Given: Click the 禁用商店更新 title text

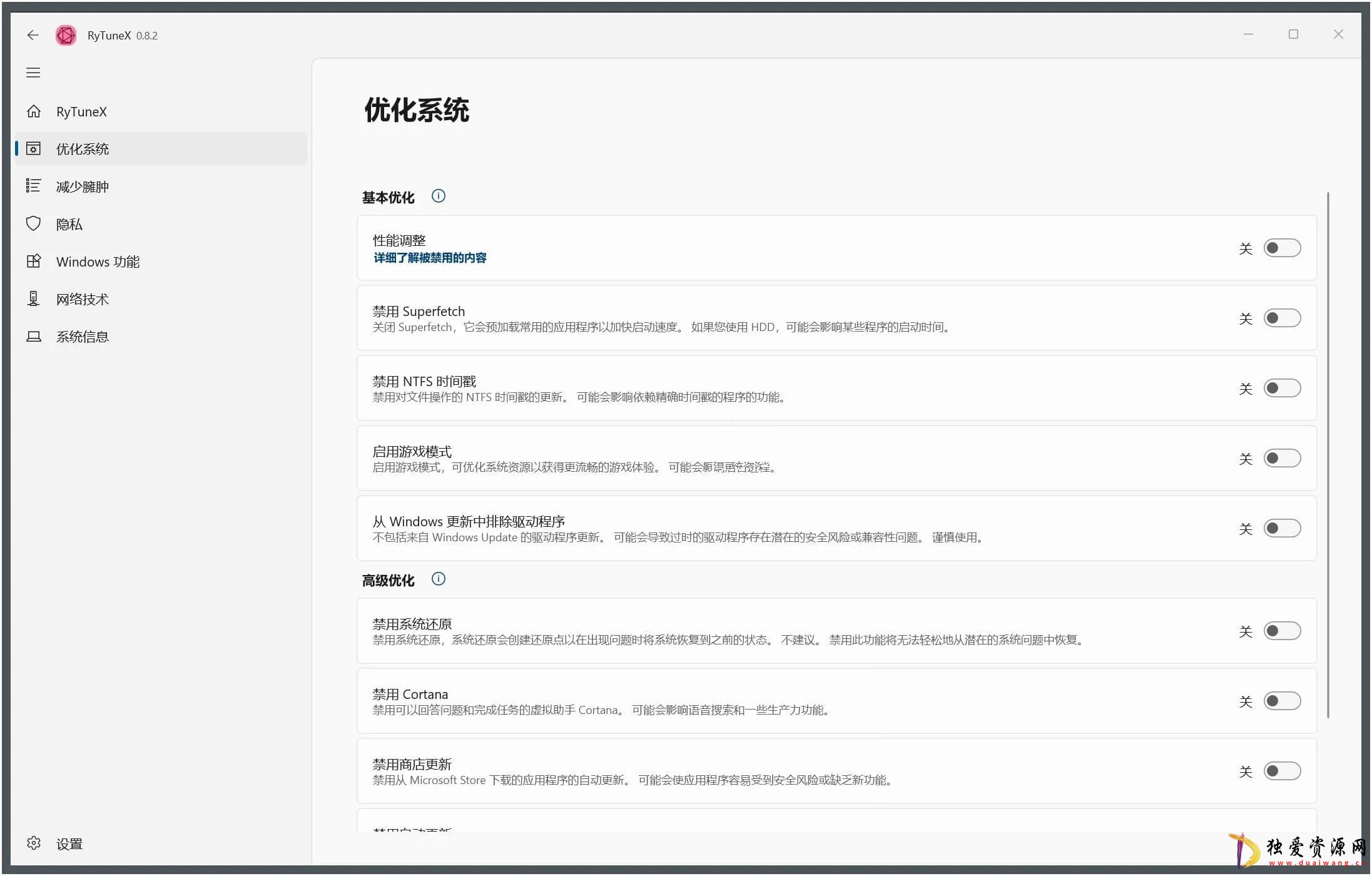Looking at the screenshot, I should coord(412,764).
